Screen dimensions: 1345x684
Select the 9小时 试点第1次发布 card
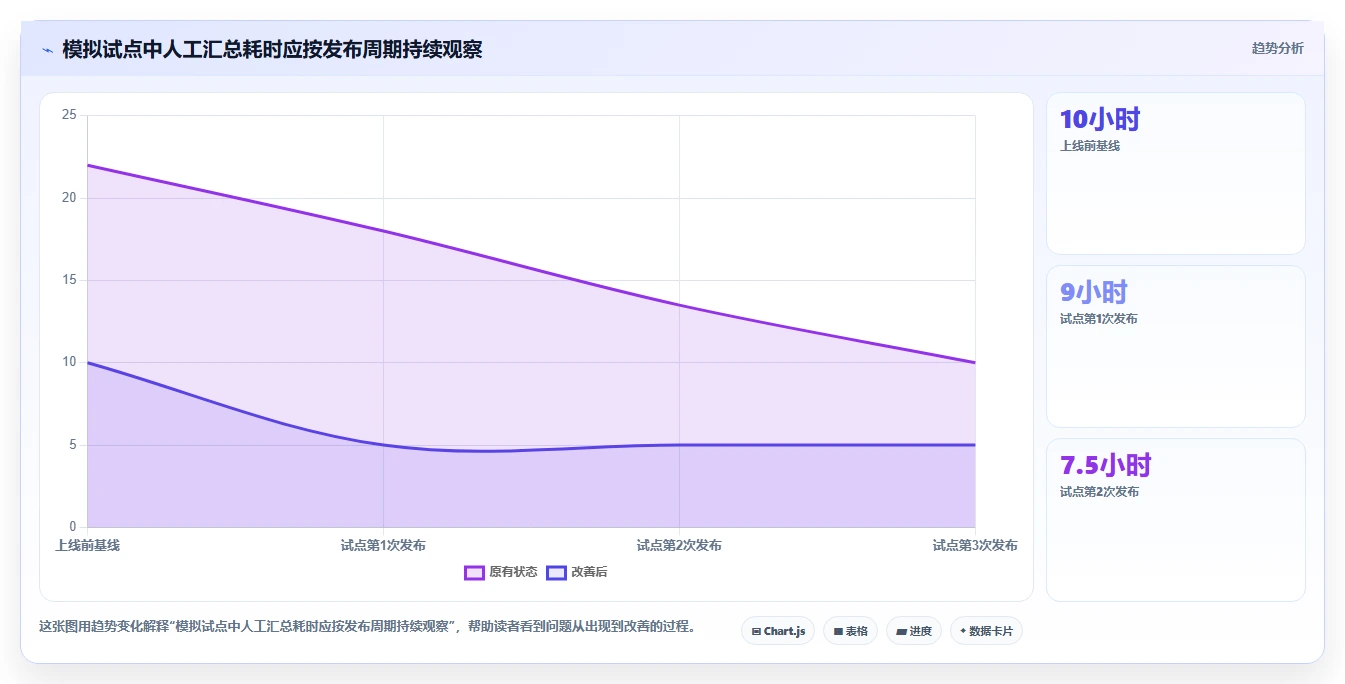click(x=1176, y=346)
